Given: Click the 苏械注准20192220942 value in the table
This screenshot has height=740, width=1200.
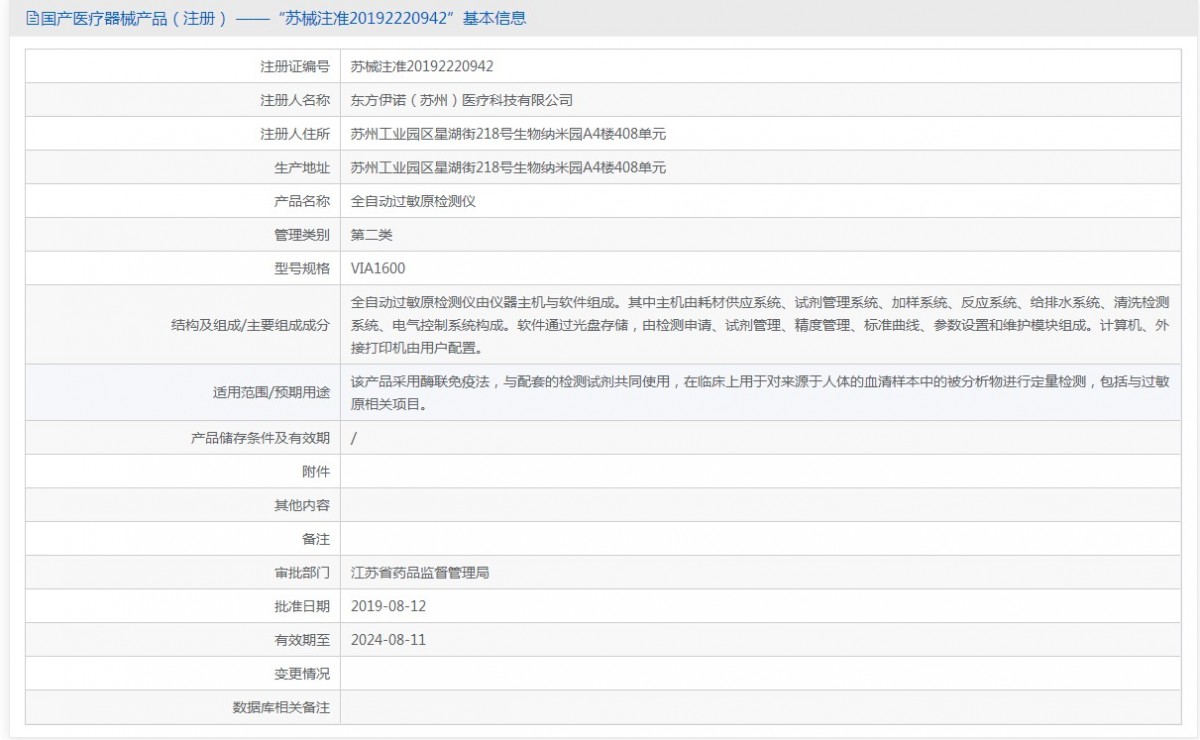Looking at the screenshot, I should click(x=422, y=67).
